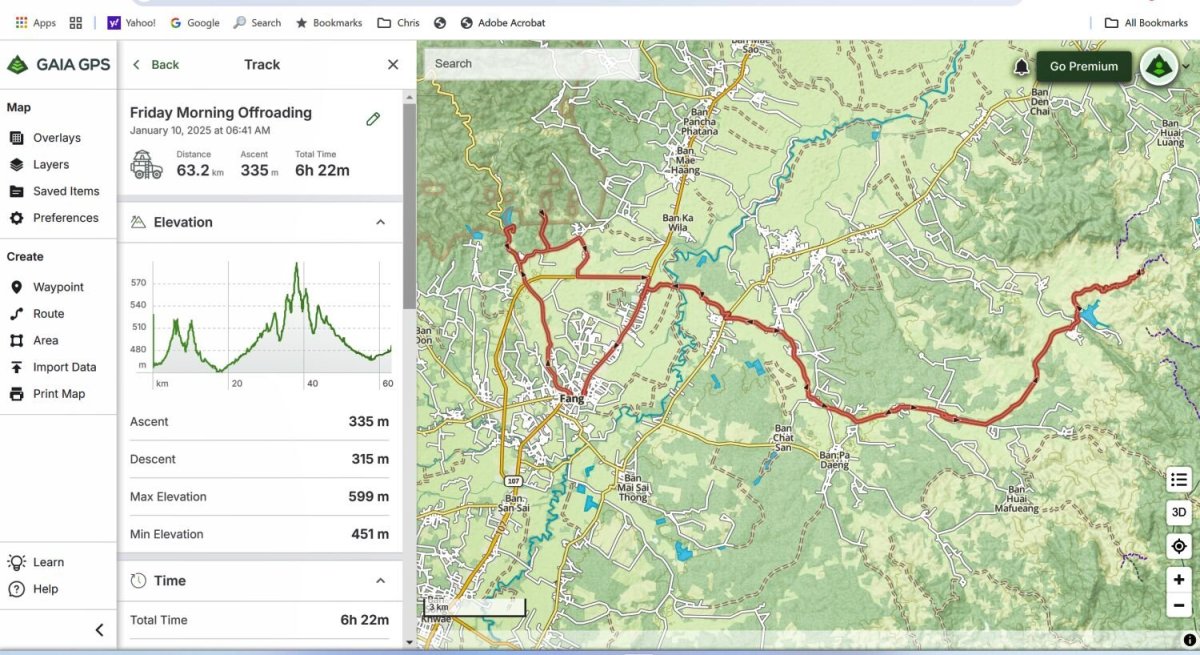This screenshot has width=1200, height=655.
Task: Open the Chris bookmarks folder
Action: 399,22
